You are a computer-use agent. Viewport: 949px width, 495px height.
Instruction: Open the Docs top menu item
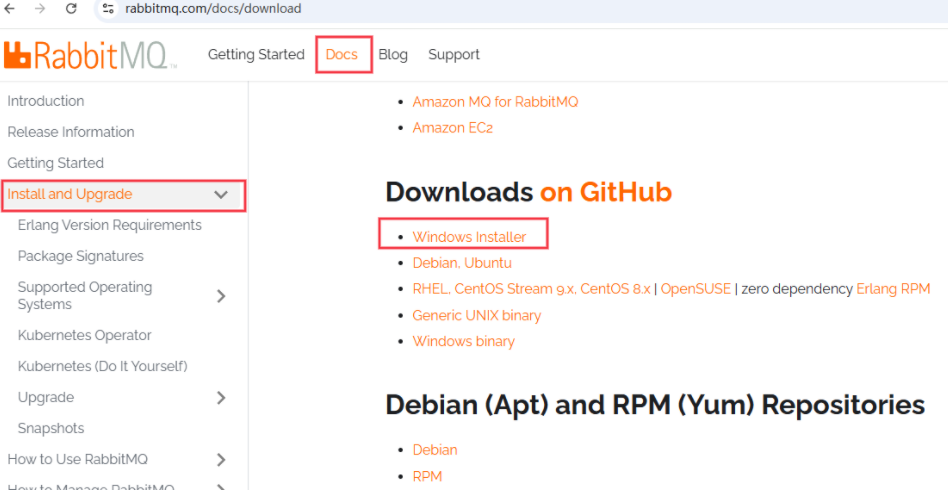(341, 54)
